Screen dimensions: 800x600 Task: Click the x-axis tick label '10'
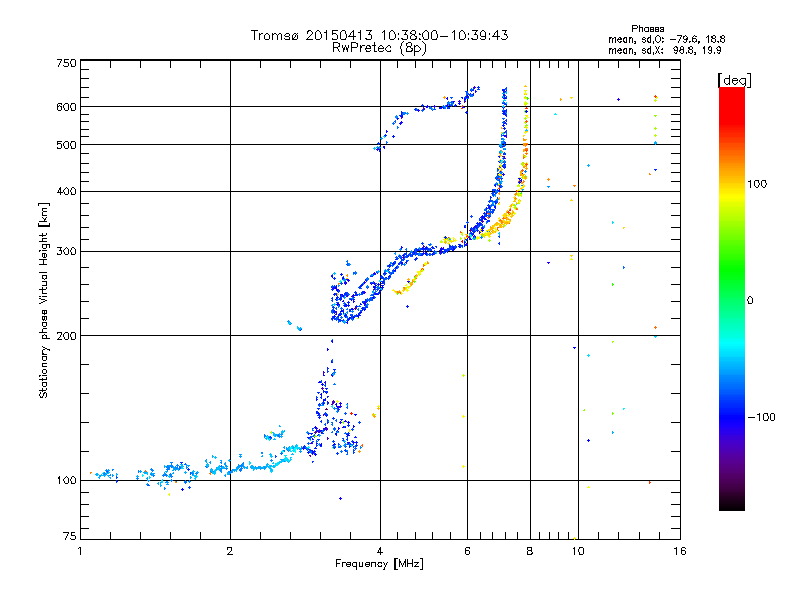click(578, 551)
